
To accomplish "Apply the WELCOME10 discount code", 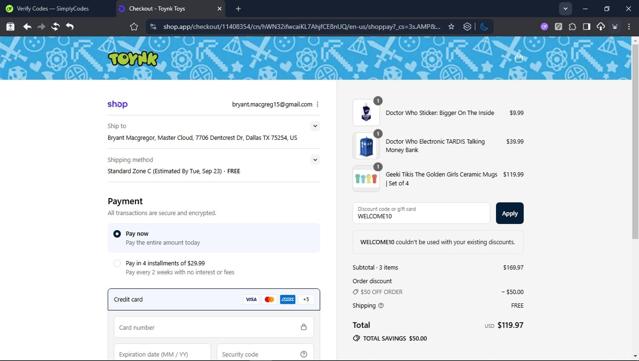I will tap(510, 213).
